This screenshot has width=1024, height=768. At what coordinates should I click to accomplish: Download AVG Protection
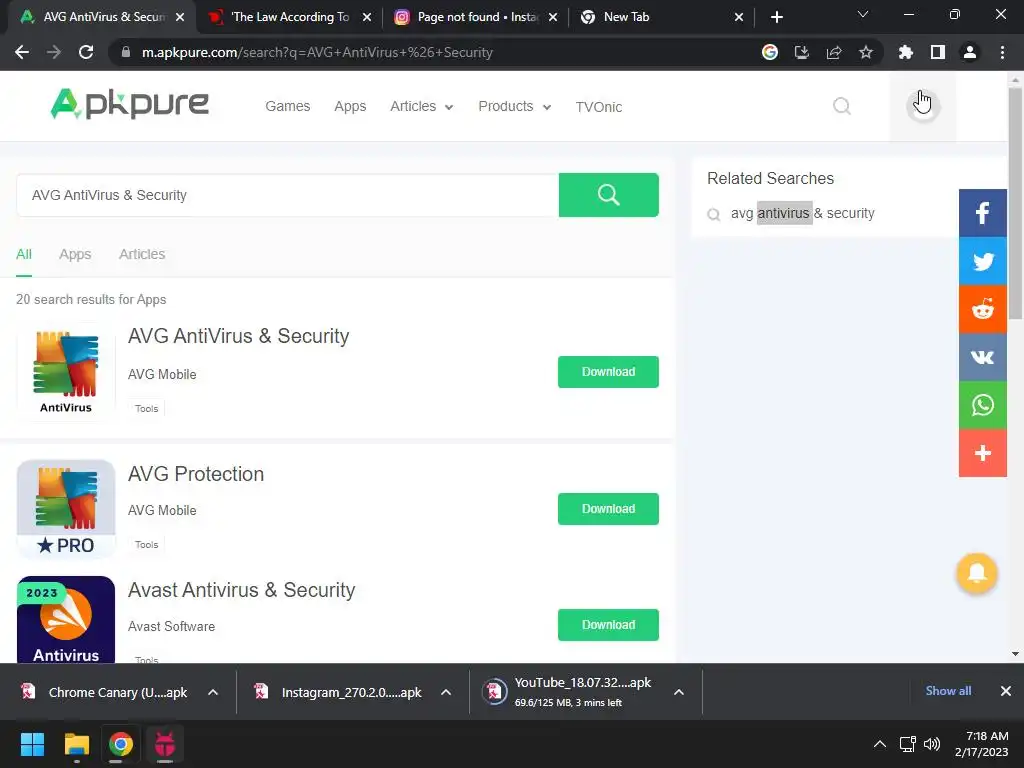coord(608,509)
